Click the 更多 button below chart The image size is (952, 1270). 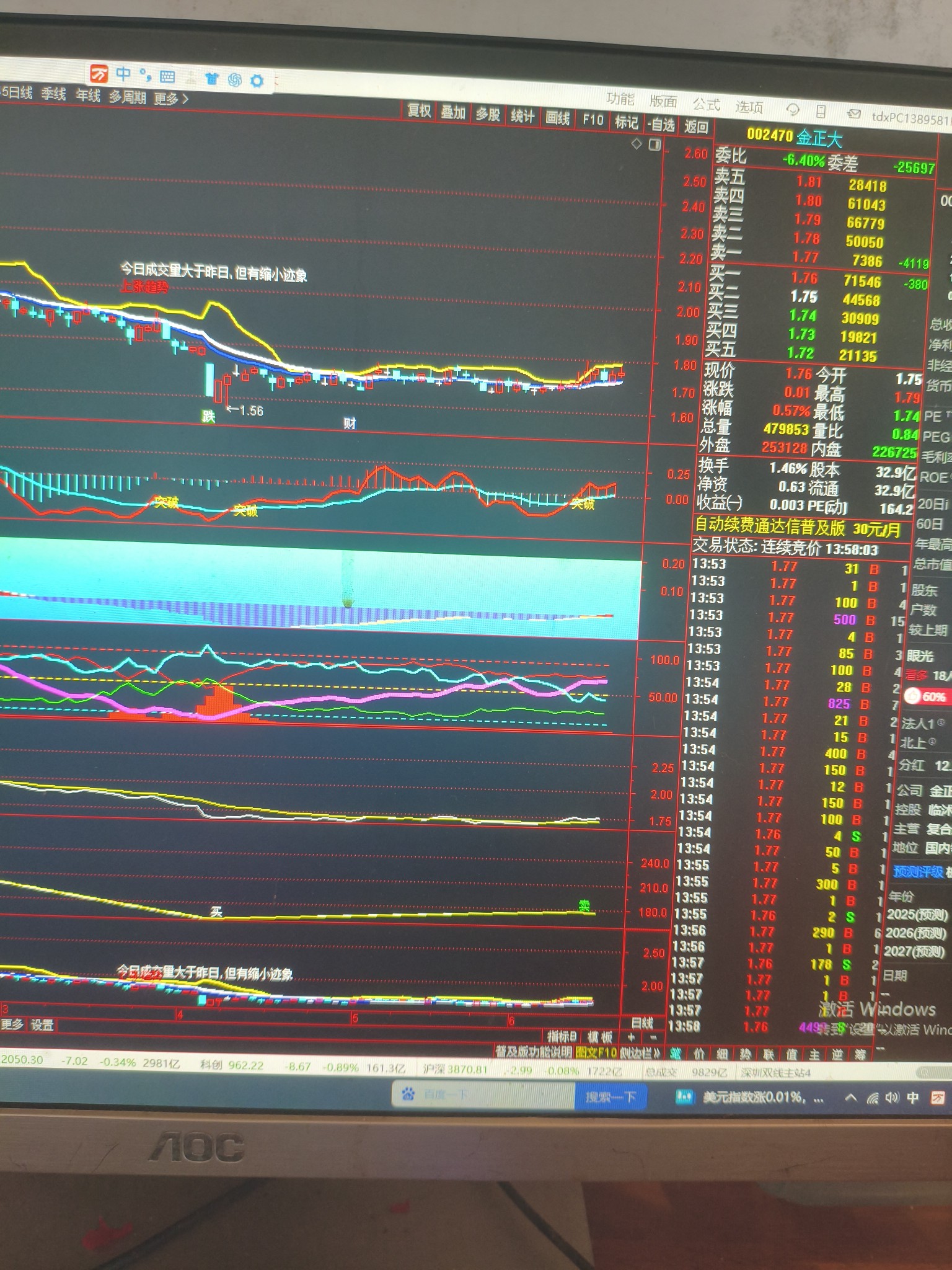point(12,1024)
